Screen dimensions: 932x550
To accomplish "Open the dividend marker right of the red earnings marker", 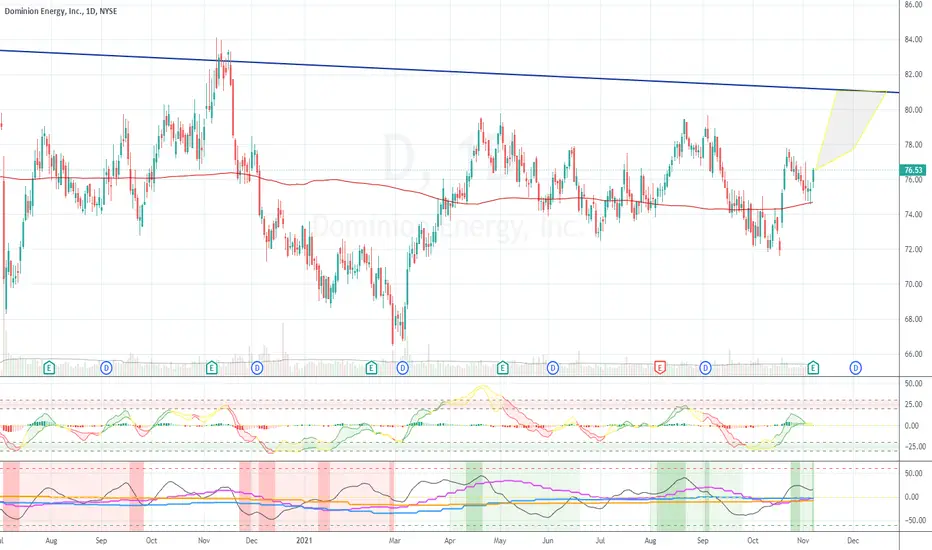I will click(705, 368).
